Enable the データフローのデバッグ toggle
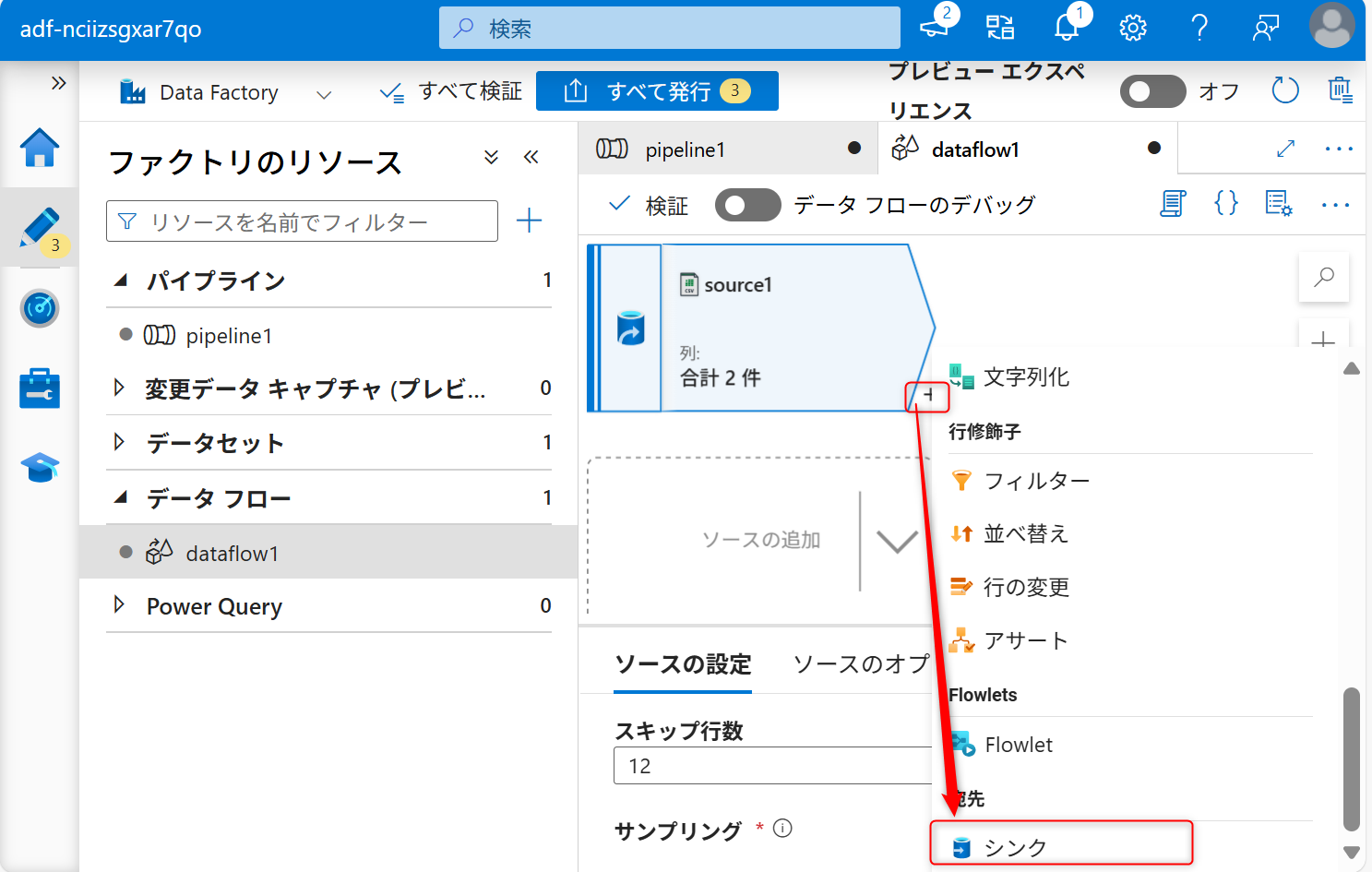Viewport: 1372px width, 872px height. [747, 204]
